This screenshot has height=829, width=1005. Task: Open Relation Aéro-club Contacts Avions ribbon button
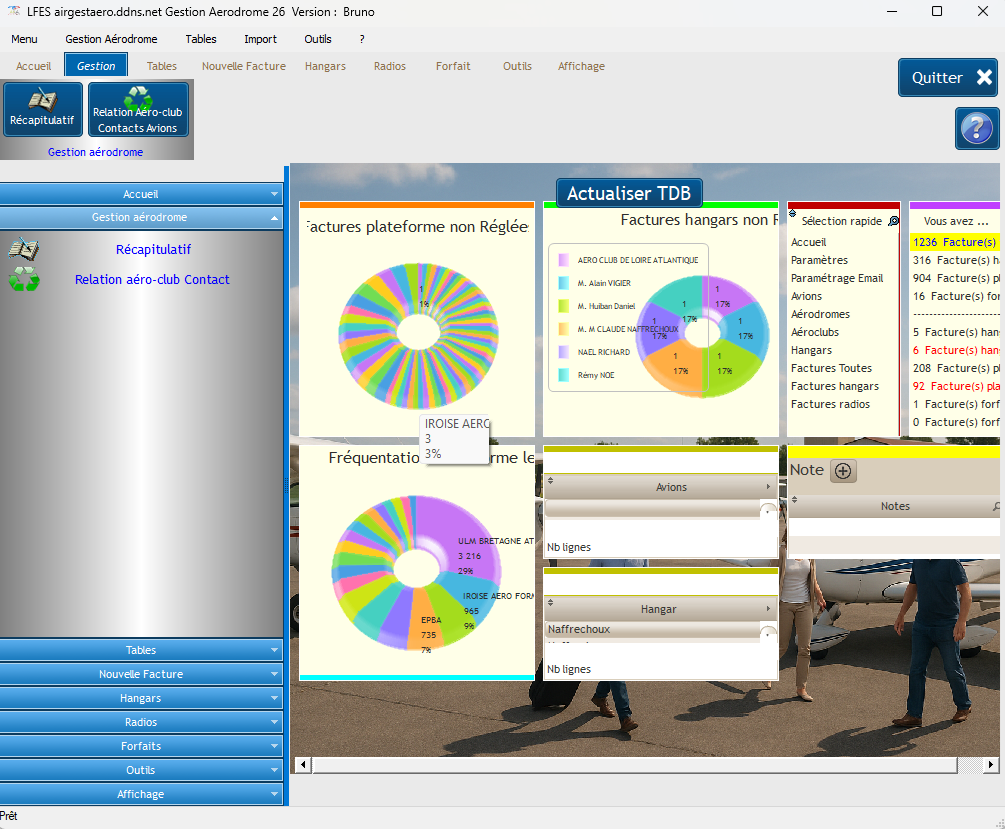138,100
